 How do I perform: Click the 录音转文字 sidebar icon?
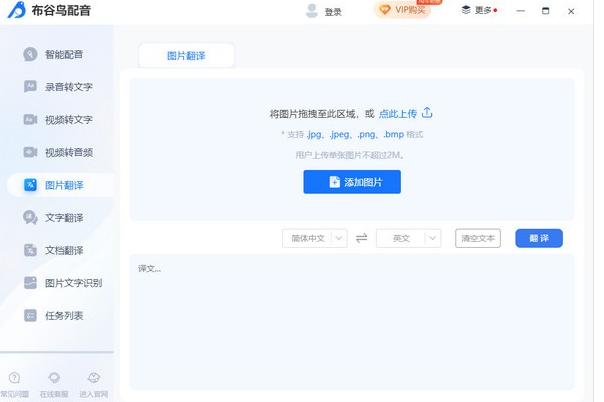(30, 86)
